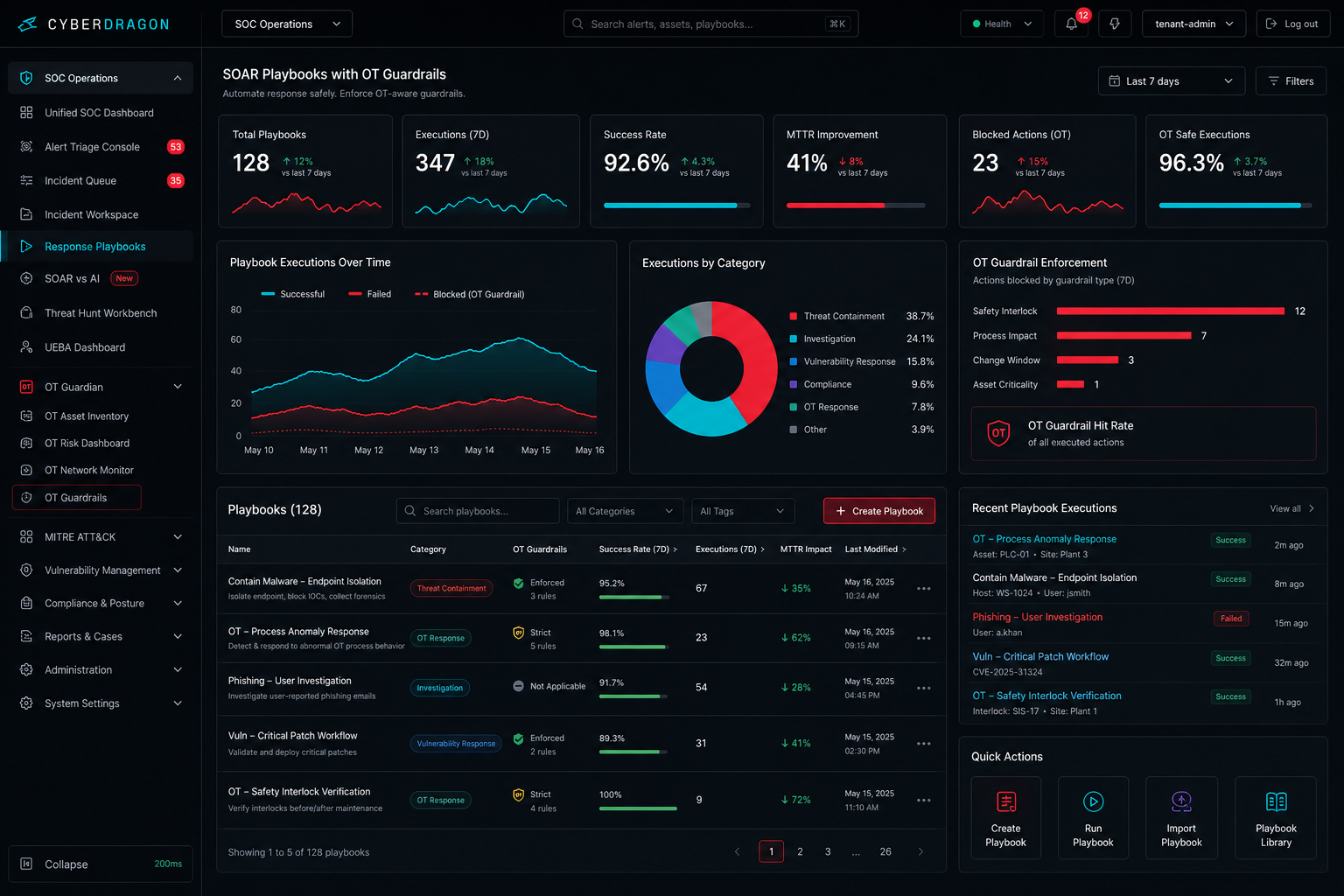Open the Filters button

click(1291, 81)
